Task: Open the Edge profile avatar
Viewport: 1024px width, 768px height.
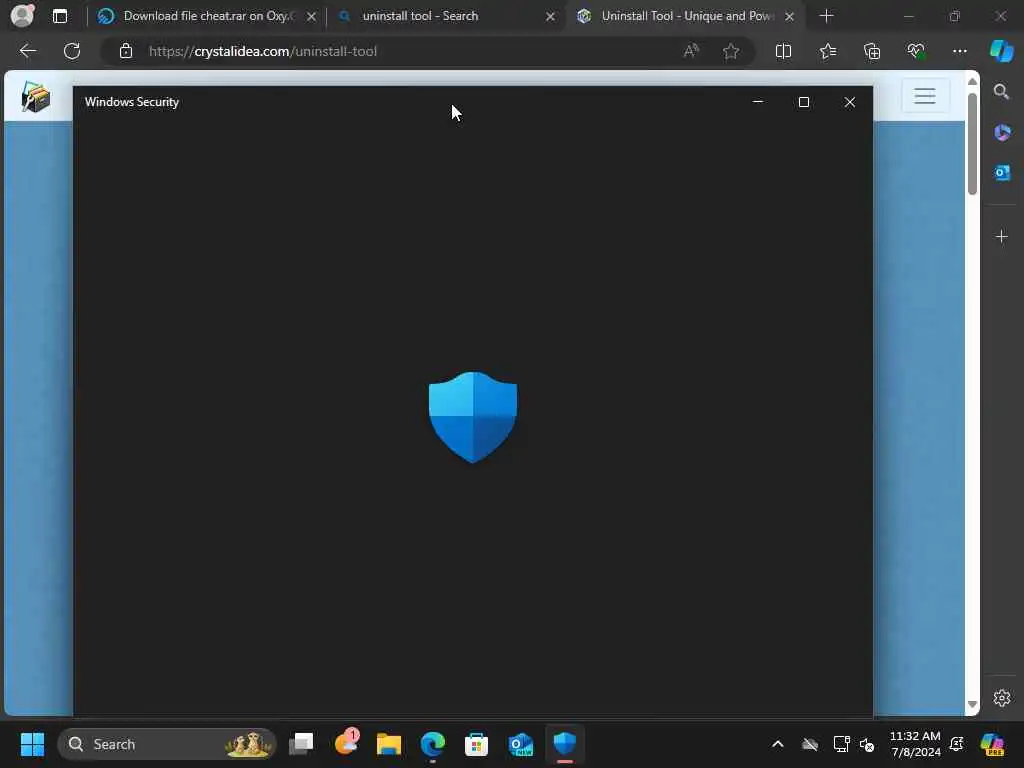Action: click(22, 16)
